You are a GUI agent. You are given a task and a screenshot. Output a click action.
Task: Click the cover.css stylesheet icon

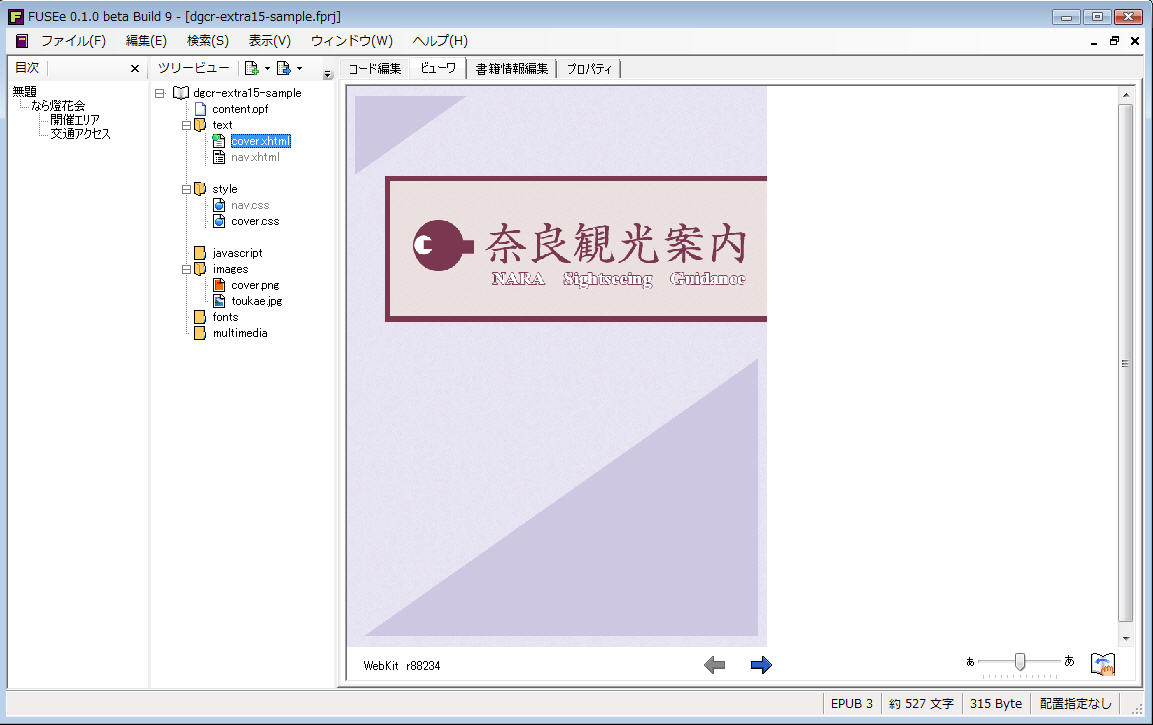(218, 221)
